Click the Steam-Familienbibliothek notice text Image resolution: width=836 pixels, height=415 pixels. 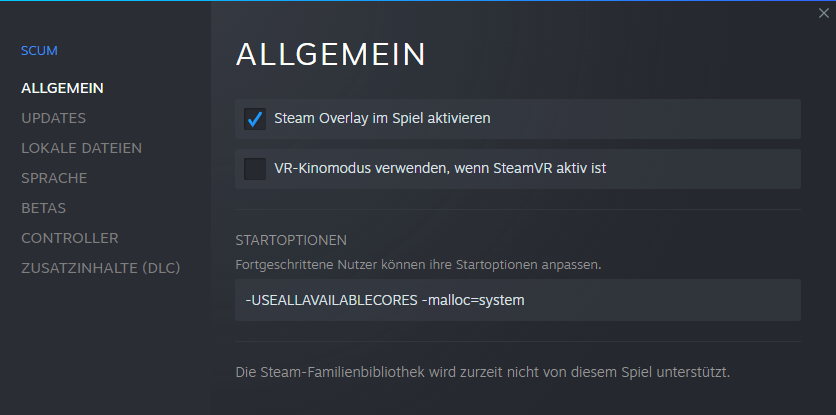pyautogui.click(x=482, y=373)
